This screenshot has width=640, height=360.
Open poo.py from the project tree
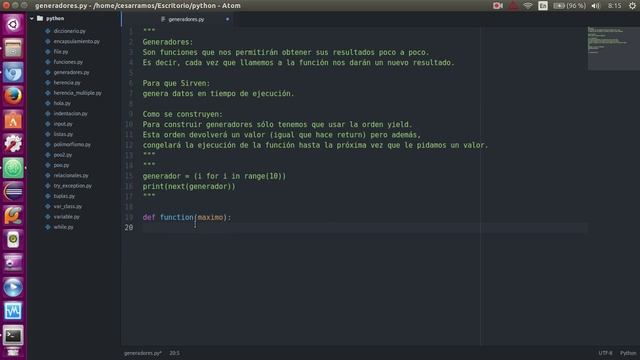(x=61, y=165)
